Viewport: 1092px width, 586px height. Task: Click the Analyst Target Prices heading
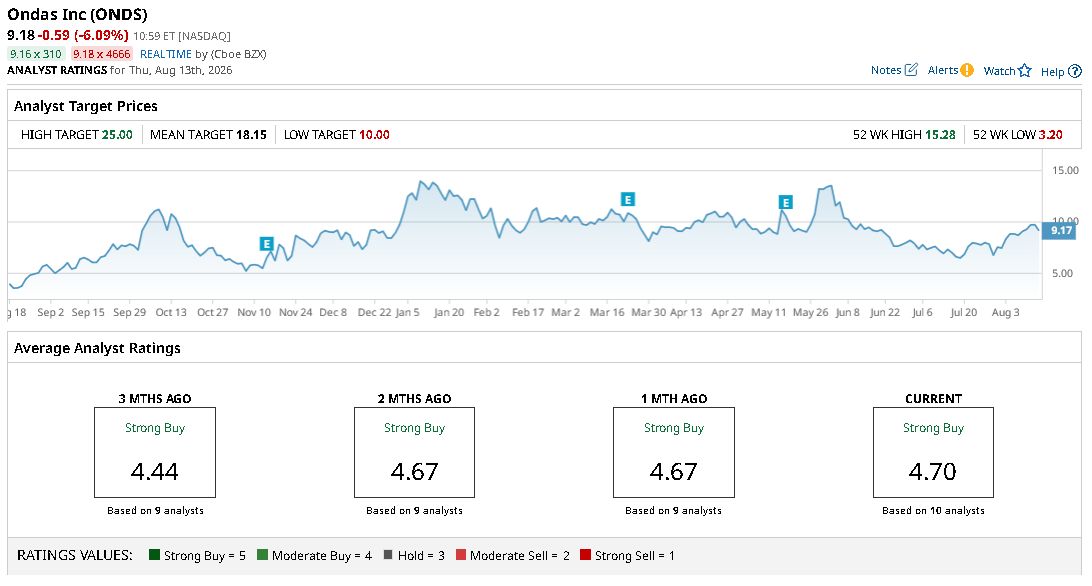coord(86,106)
